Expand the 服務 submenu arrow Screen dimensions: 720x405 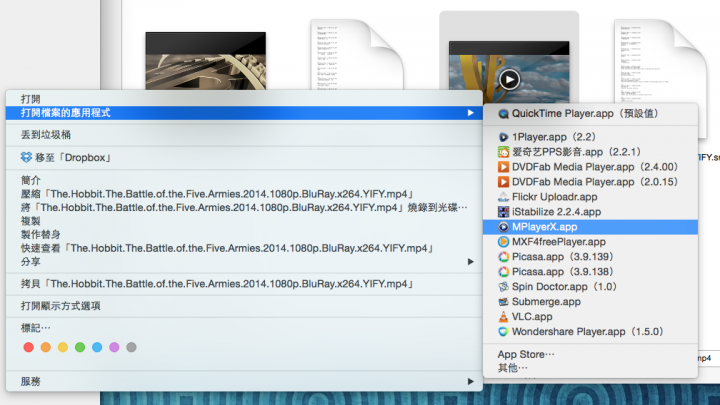[470, 381]
